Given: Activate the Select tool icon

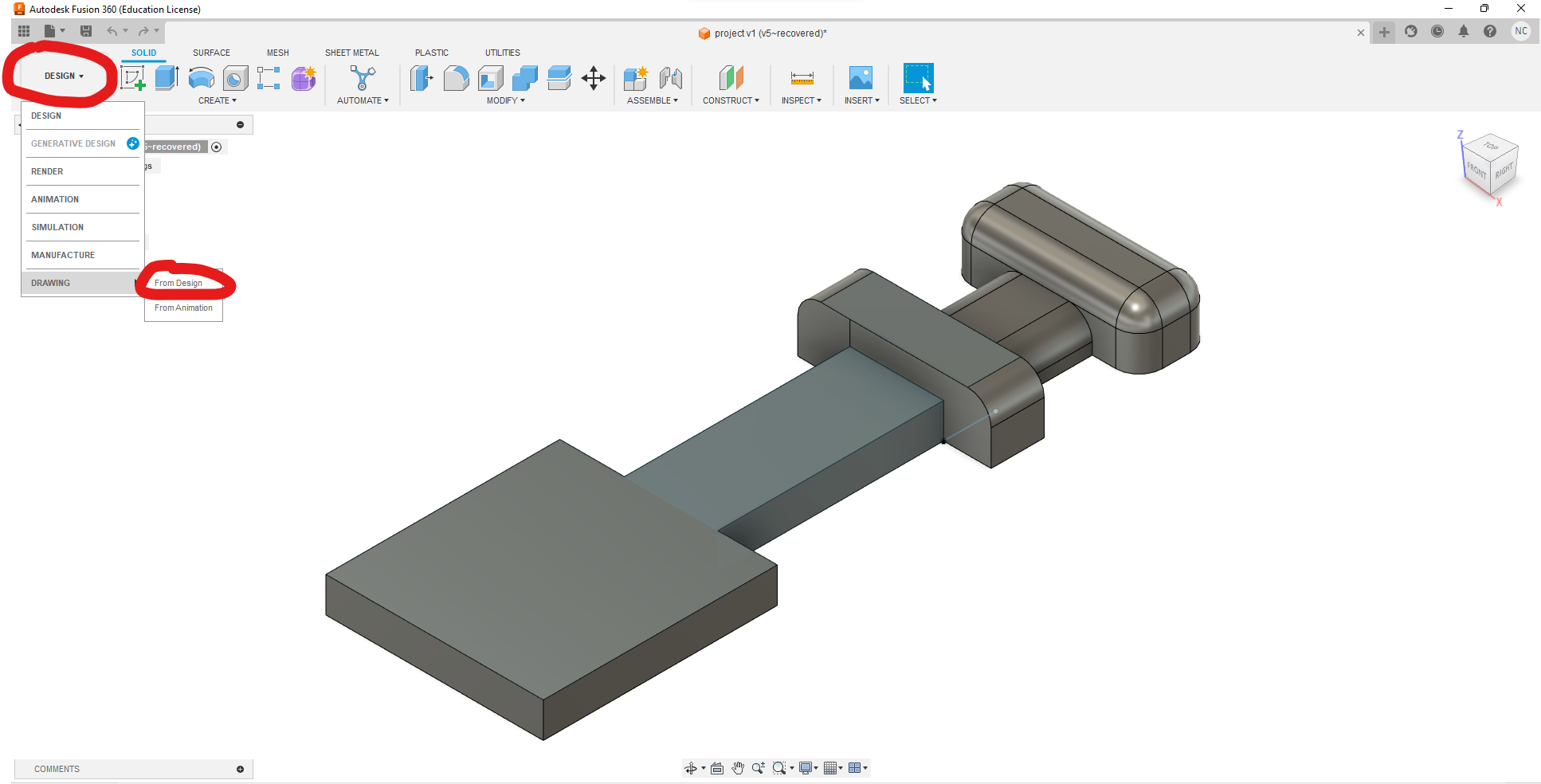Looking at the screenshot, I should [x=918, y=78].
